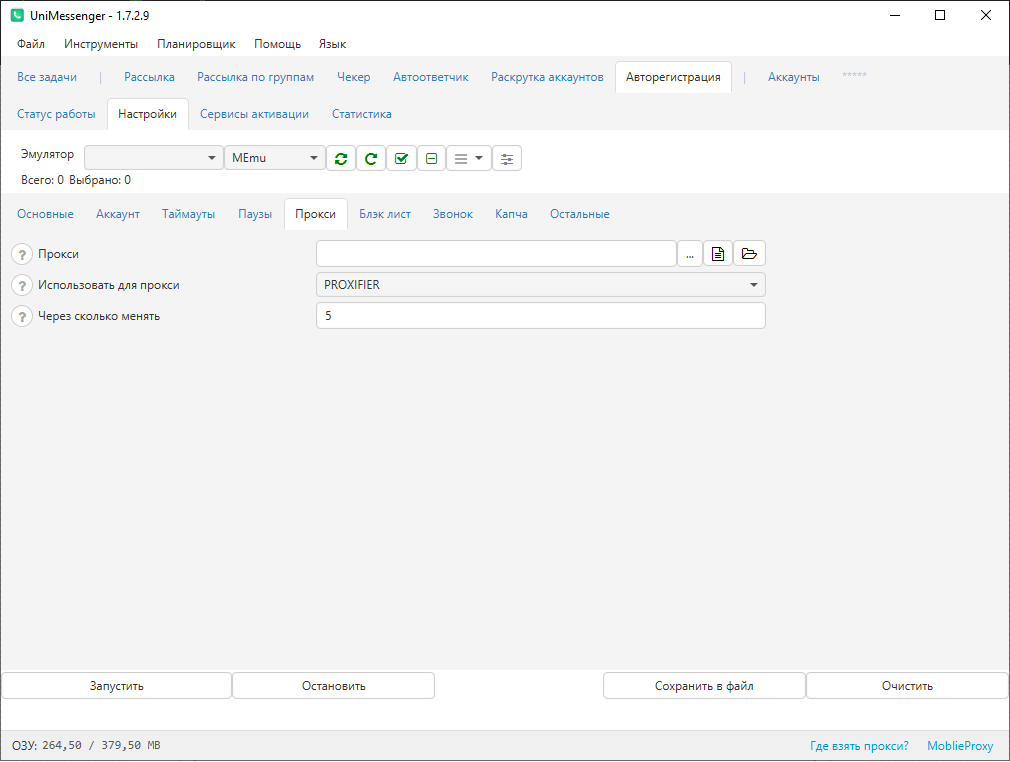Open the Язык menu
The height and width of the screenshot is (762, 1010).
(332, 44)
